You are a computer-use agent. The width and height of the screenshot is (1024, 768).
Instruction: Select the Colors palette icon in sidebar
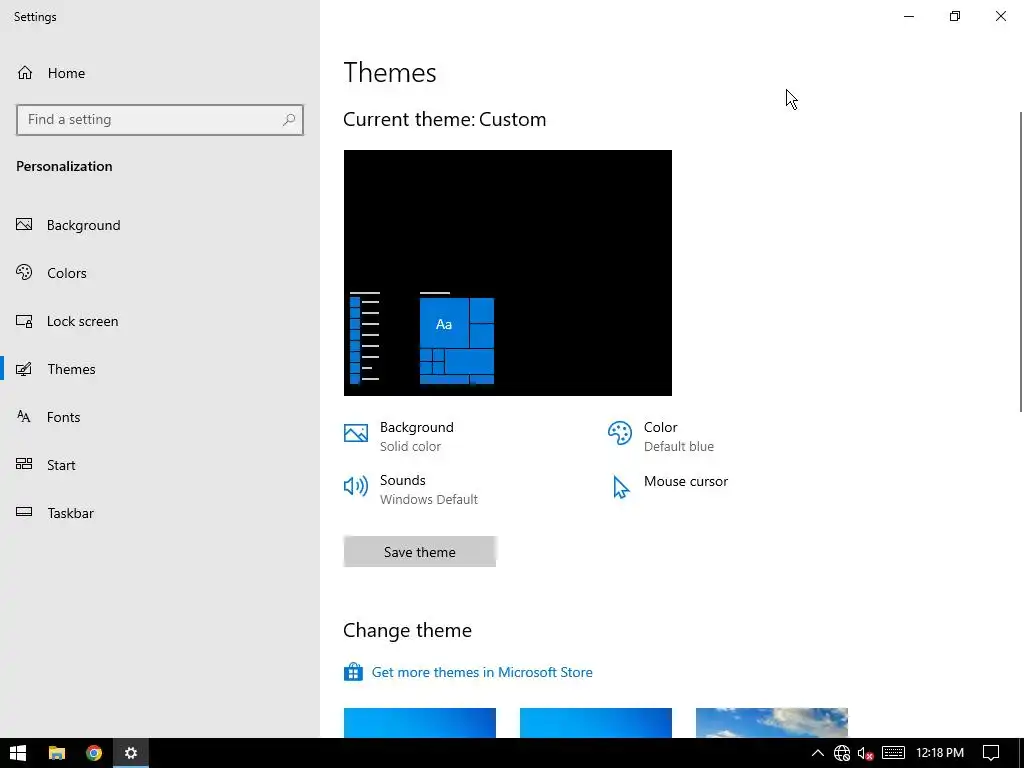click(x=24, y=272)
